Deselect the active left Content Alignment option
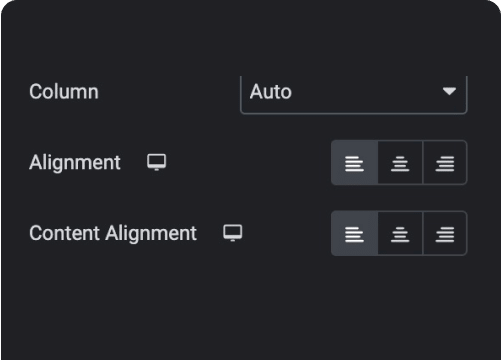 [355, 233]
